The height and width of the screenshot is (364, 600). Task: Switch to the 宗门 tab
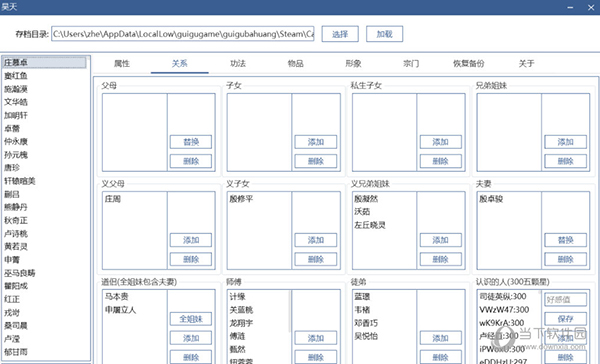(x=411, y=64)
